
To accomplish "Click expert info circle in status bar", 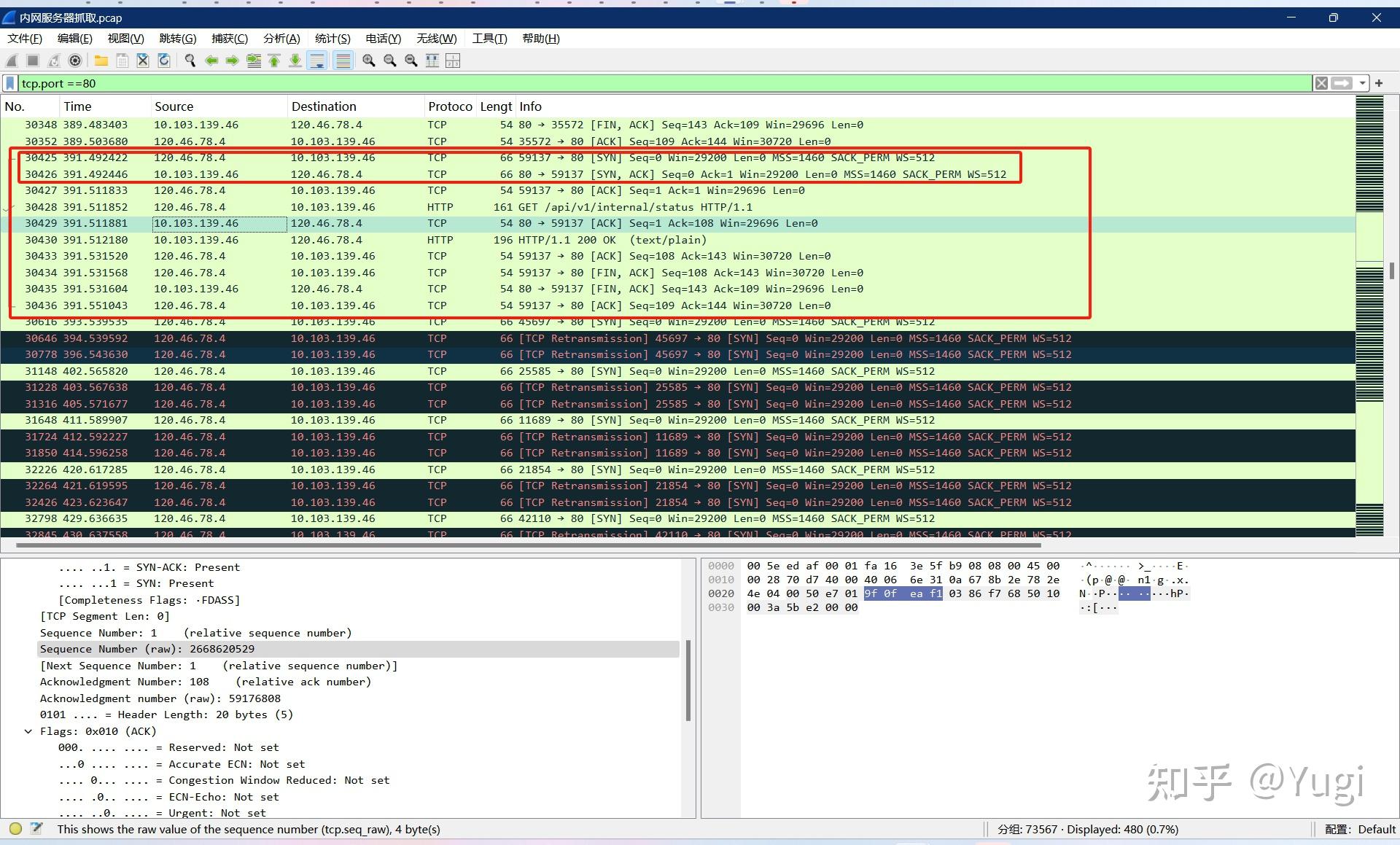I will 15,828.
